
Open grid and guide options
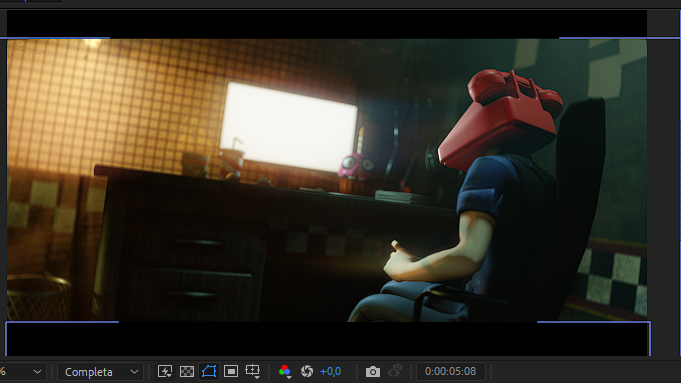tap(253, 371)
